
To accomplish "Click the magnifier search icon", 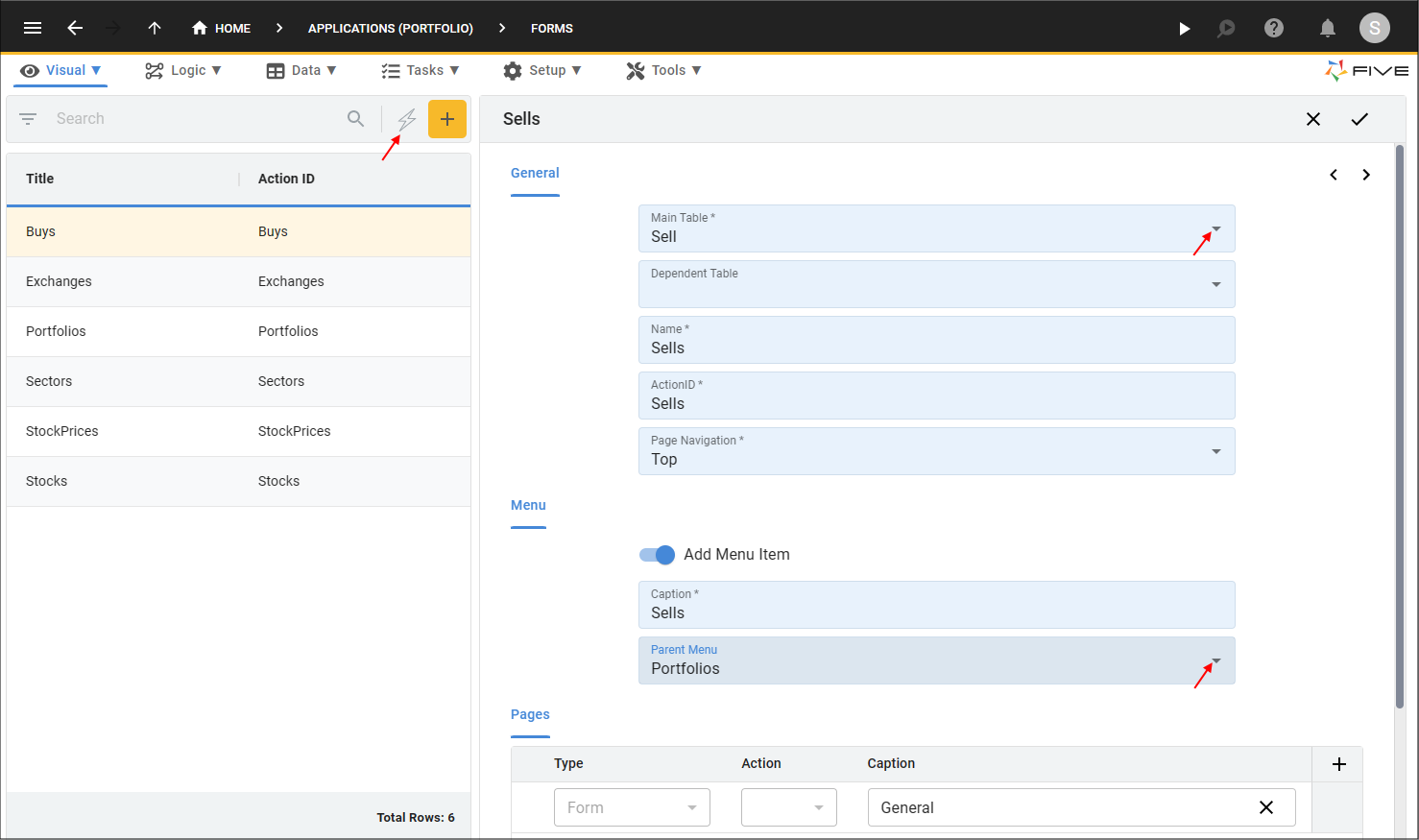I will tap(355, 119).
